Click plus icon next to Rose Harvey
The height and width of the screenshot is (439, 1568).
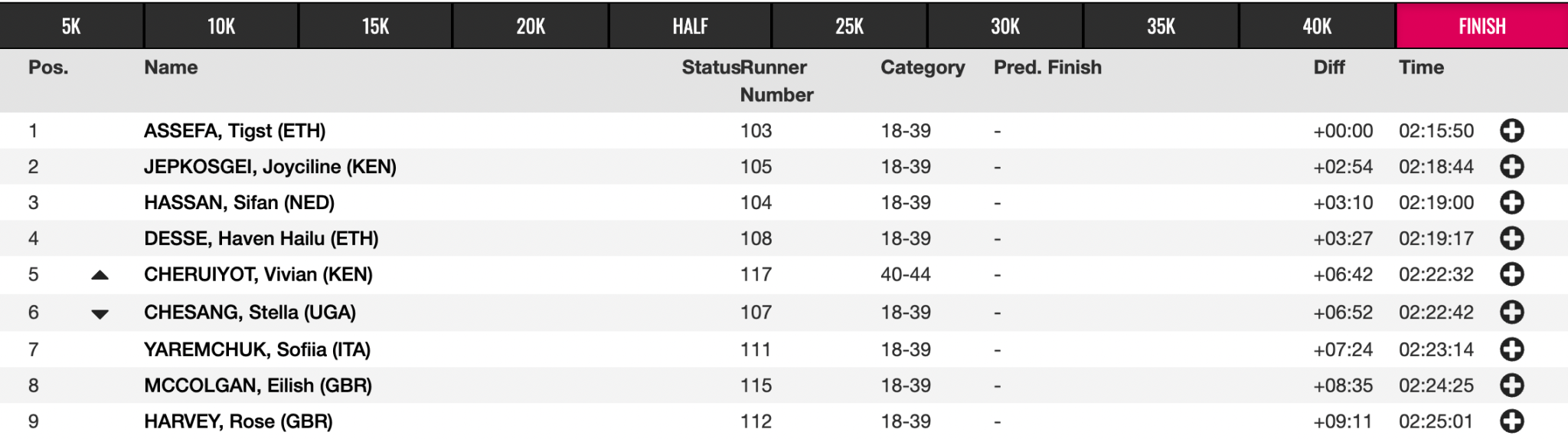tap(1511, 421)
